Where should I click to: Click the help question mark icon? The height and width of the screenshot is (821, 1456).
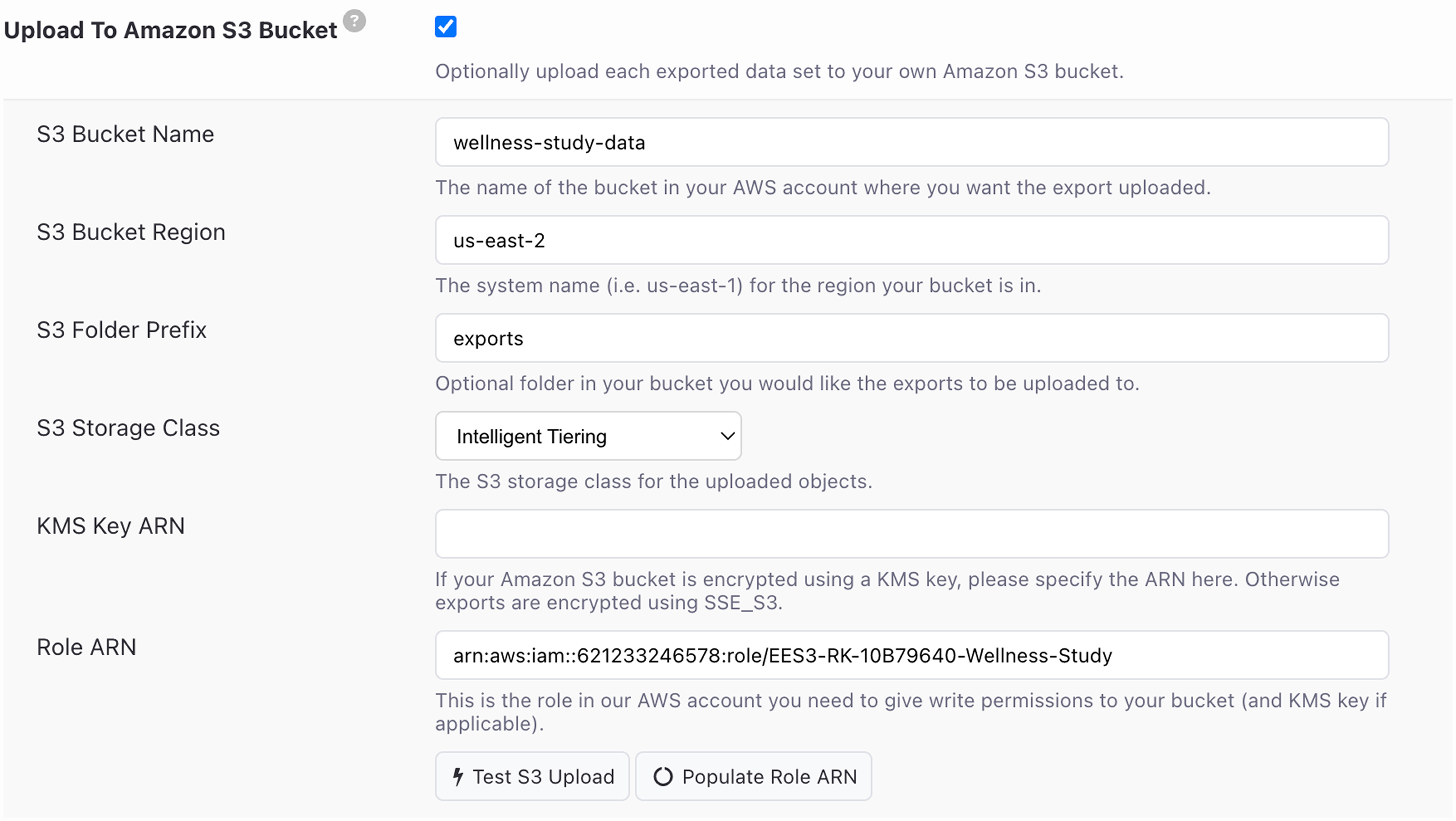(x=354, y=21)
